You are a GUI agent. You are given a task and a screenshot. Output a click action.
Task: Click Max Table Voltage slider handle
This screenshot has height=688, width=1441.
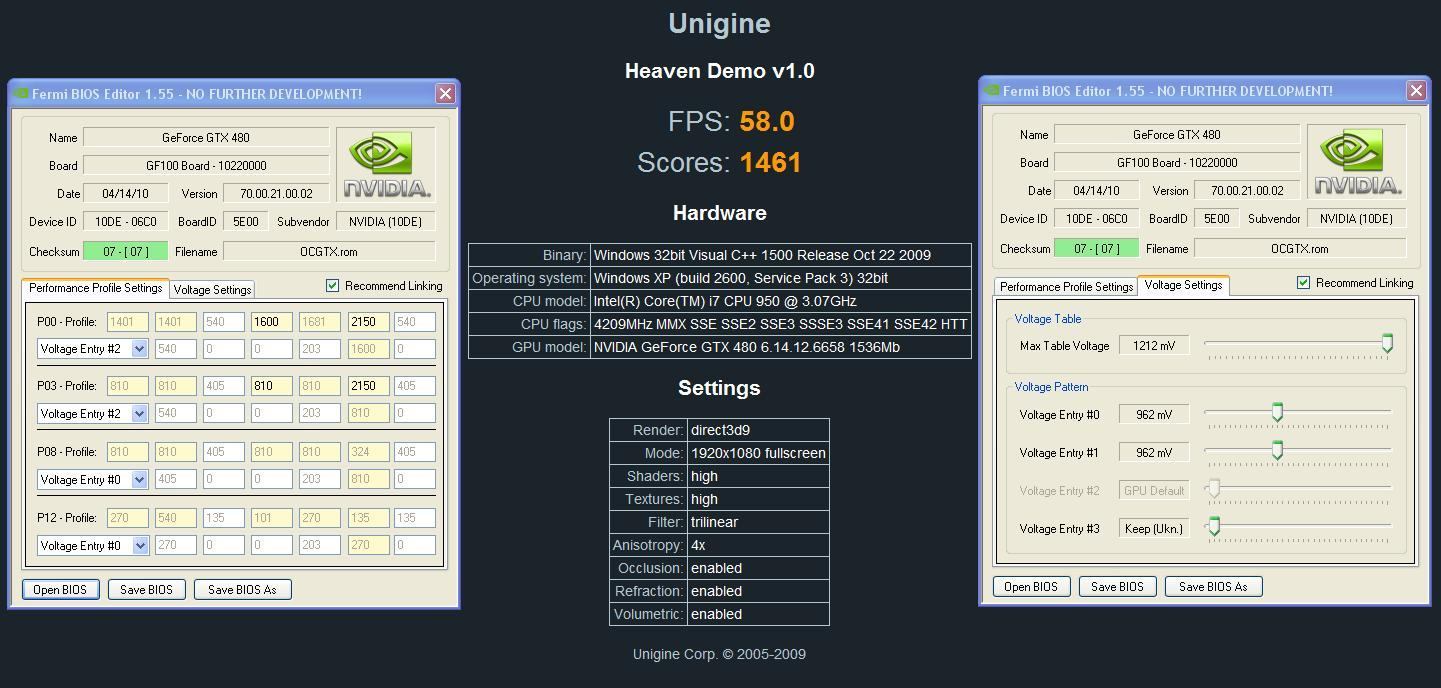point(1387,344)
